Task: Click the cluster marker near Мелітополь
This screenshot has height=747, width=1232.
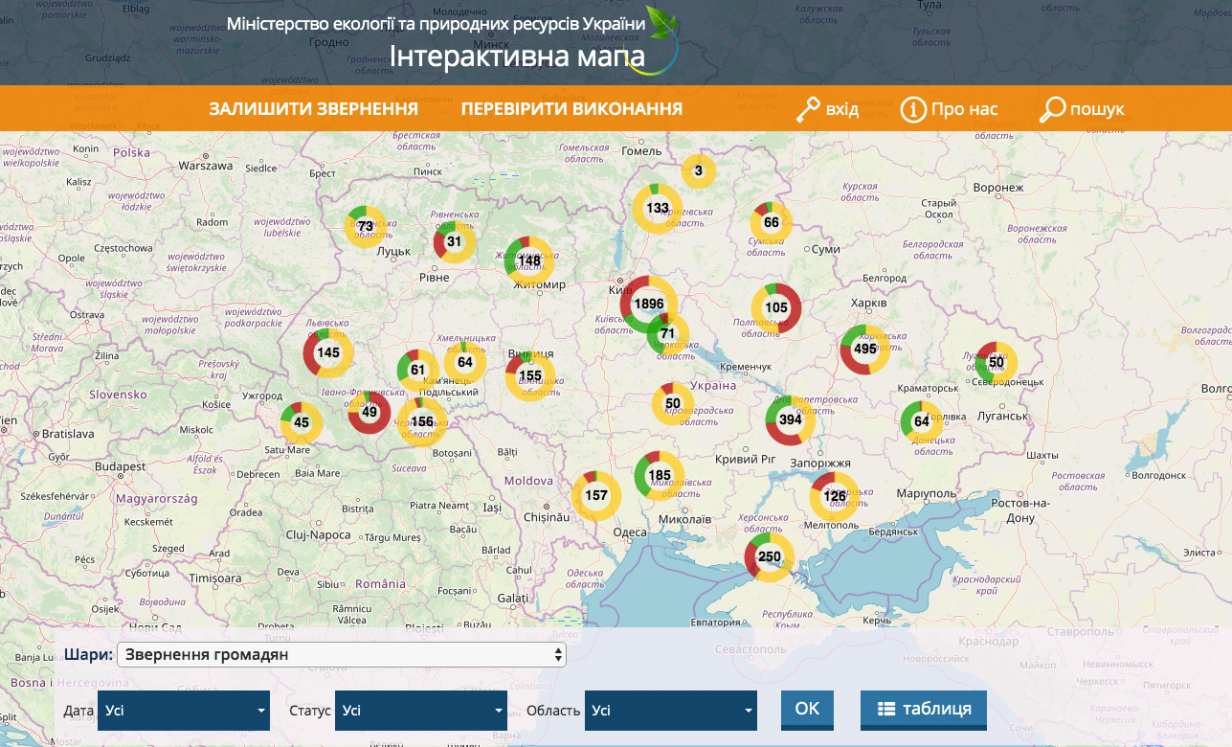Action: tap(834, 497)
